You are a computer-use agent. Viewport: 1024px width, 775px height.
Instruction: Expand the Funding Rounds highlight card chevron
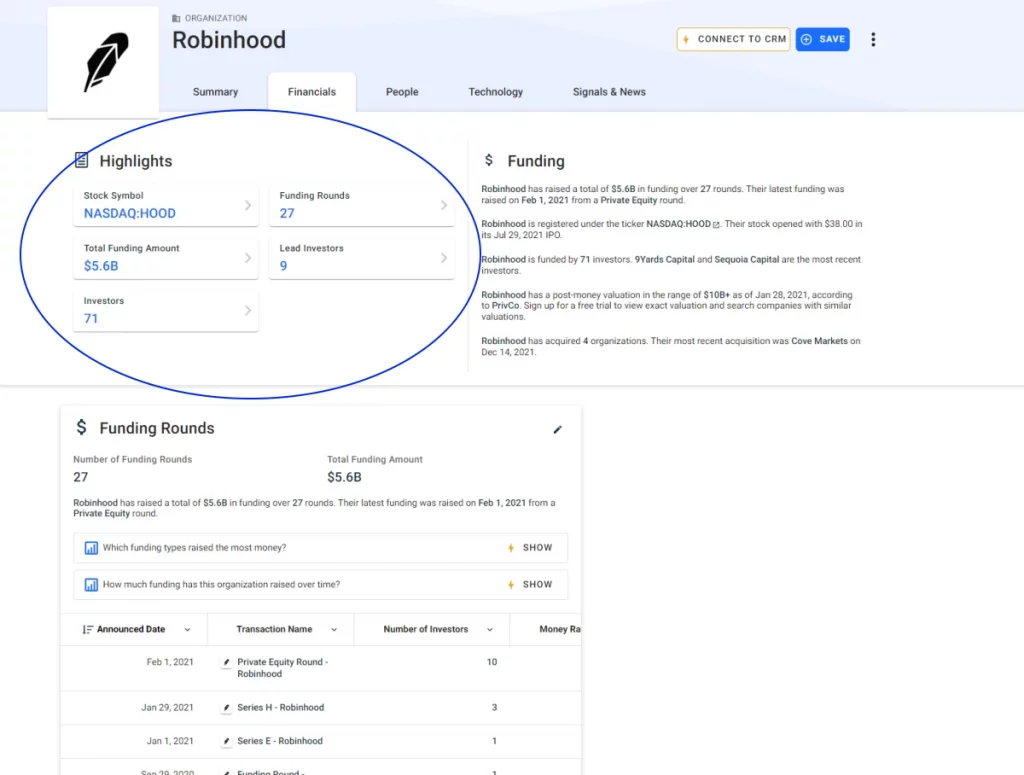[x=444, y=205]
